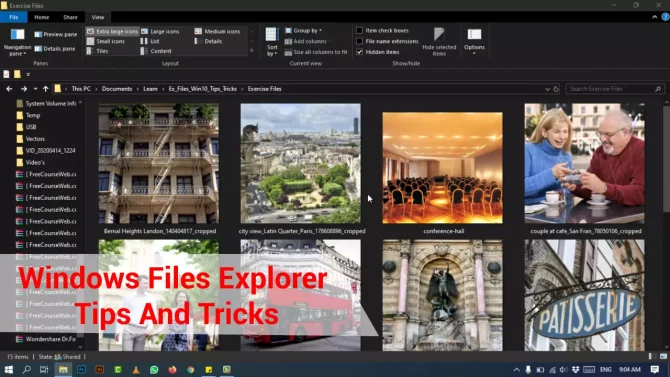670x377 pixels.
Task: Open the Navigation pane menu
Action: [17, 42]
